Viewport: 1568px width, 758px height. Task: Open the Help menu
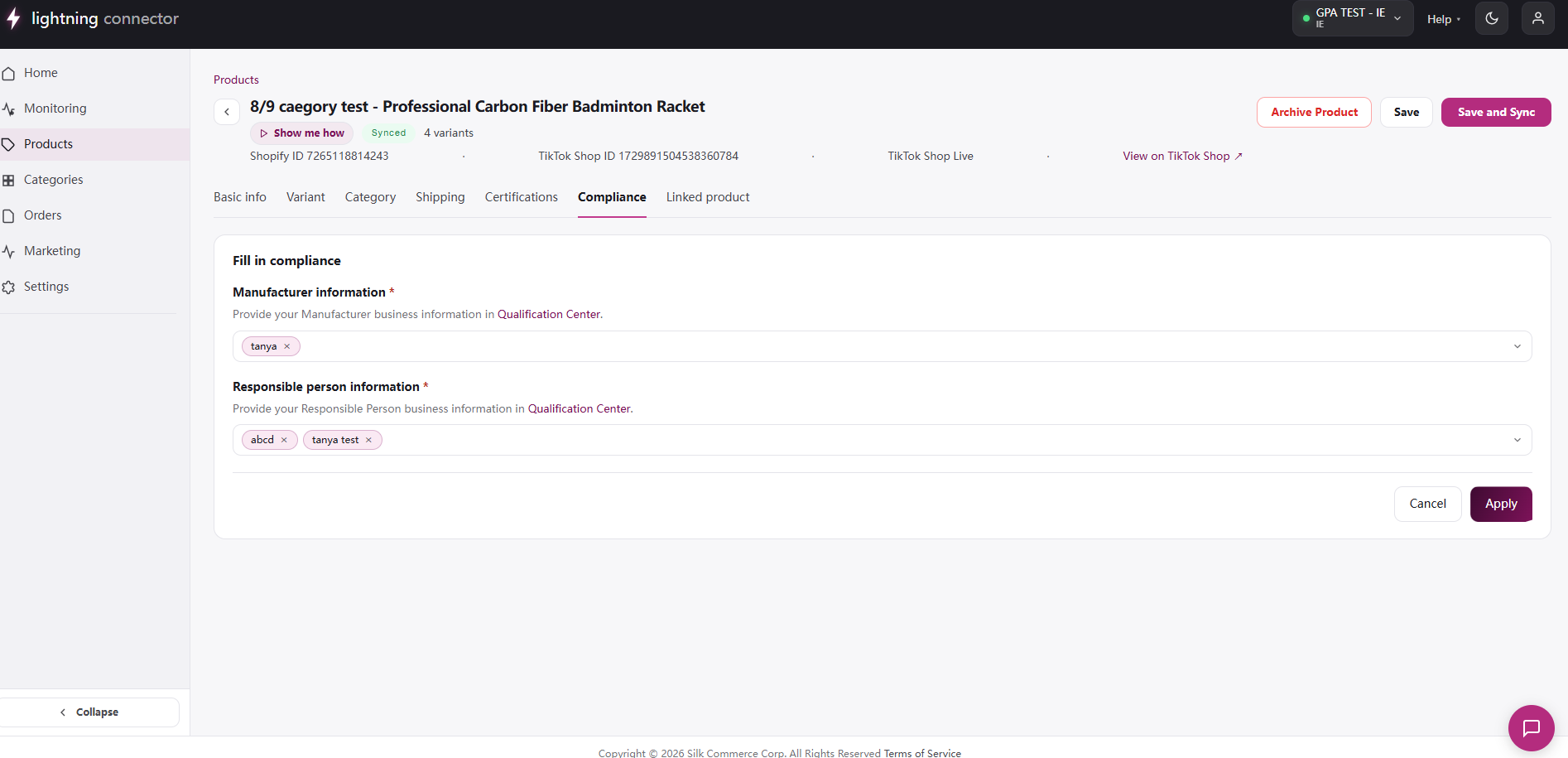pos(1444,19)
